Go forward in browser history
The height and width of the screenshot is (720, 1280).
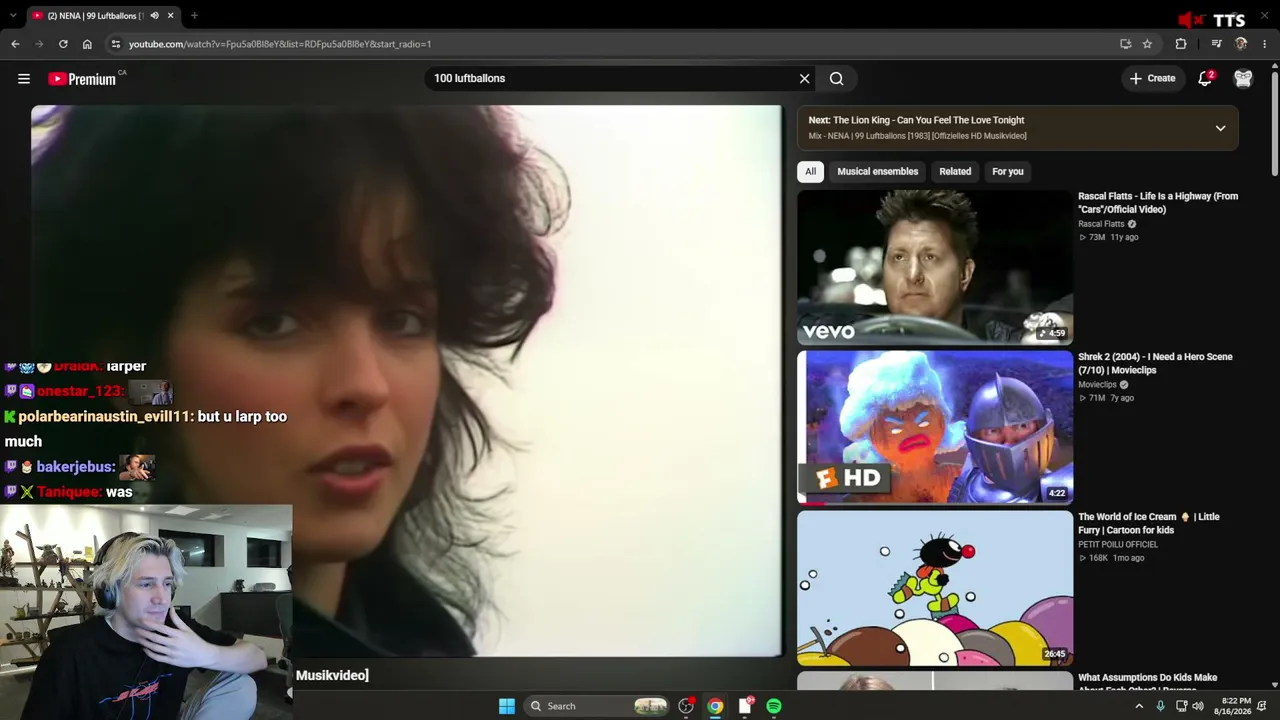[39, 44]
